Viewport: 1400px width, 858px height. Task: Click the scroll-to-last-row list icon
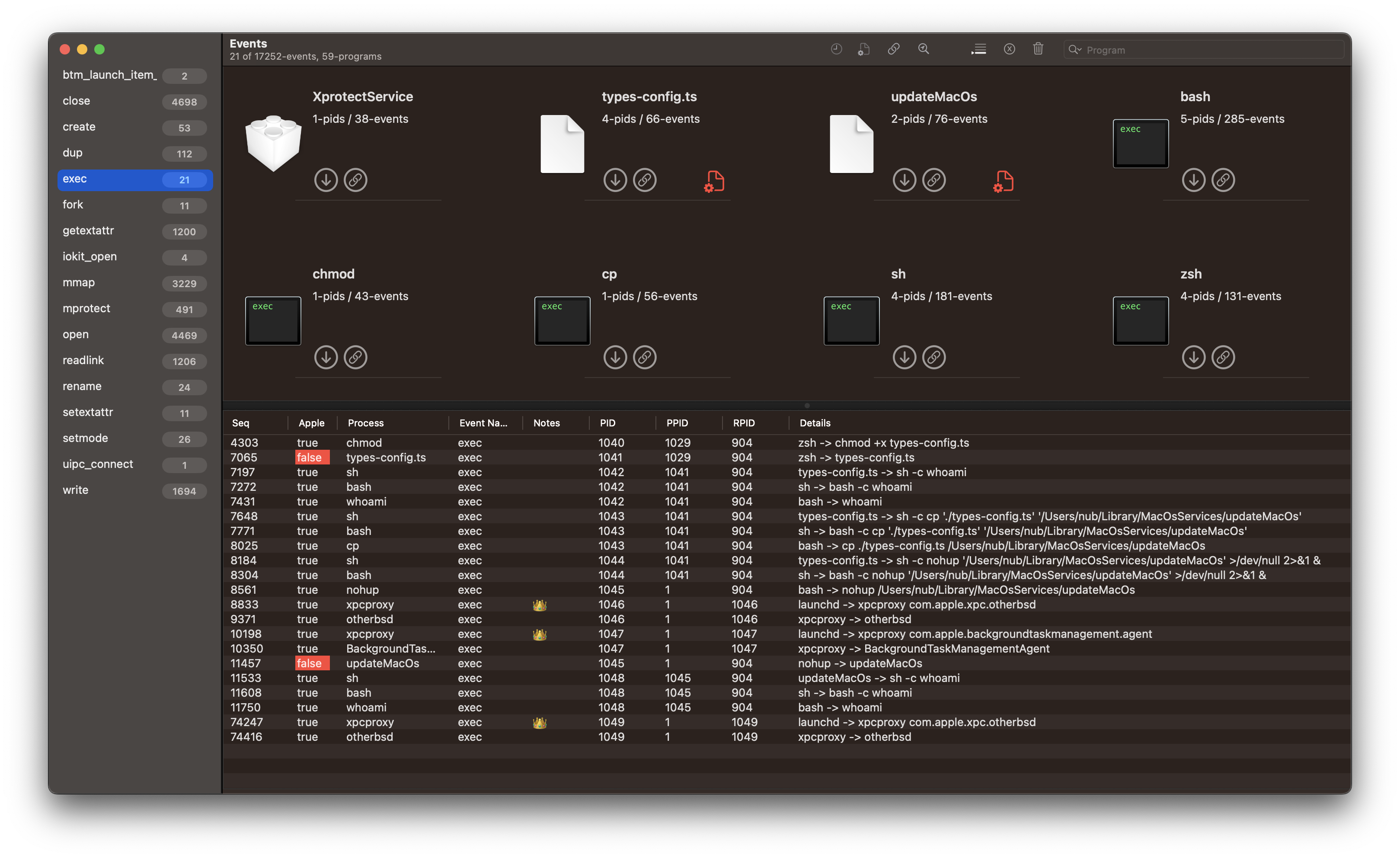coord(978,49)
